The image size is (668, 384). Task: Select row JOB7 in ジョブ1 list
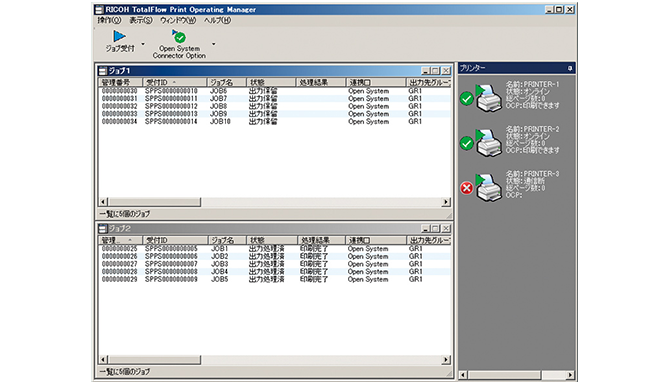point(274,99)
